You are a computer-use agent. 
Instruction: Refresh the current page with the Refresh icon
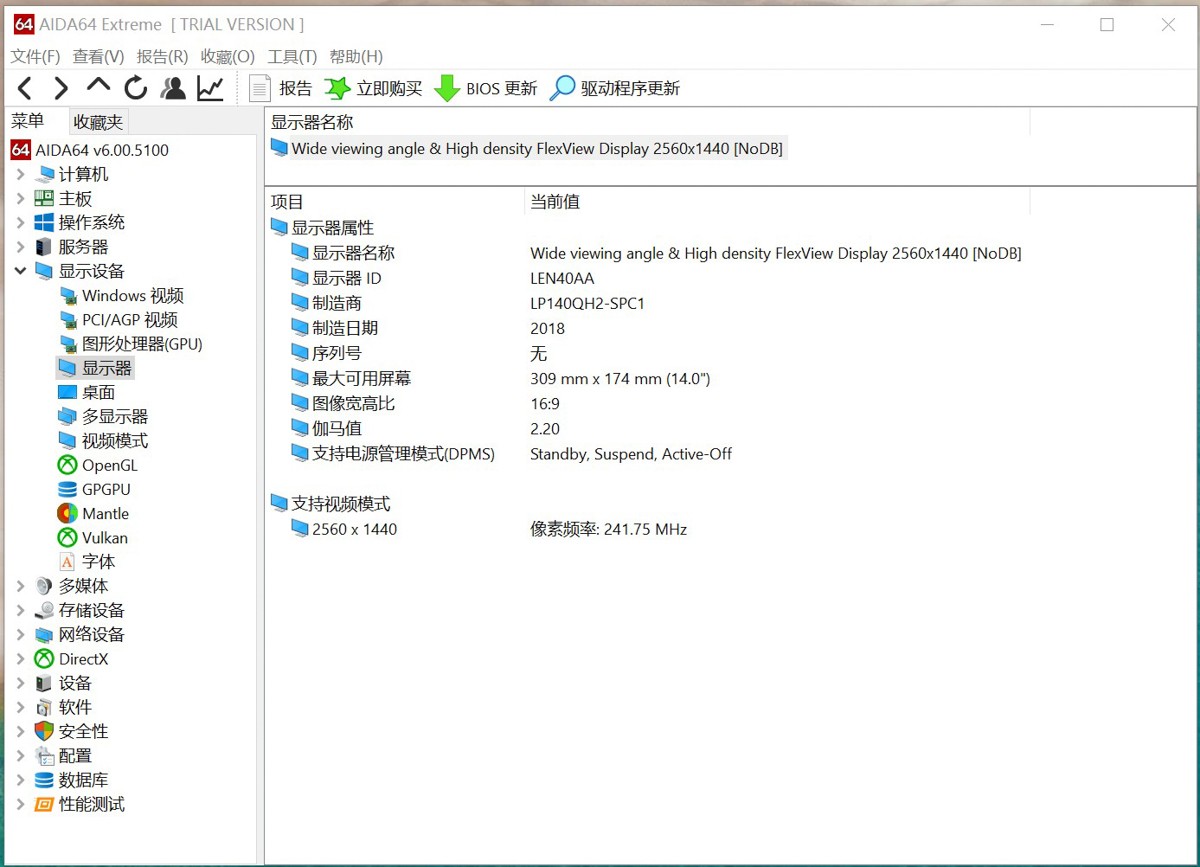point(135,88)
